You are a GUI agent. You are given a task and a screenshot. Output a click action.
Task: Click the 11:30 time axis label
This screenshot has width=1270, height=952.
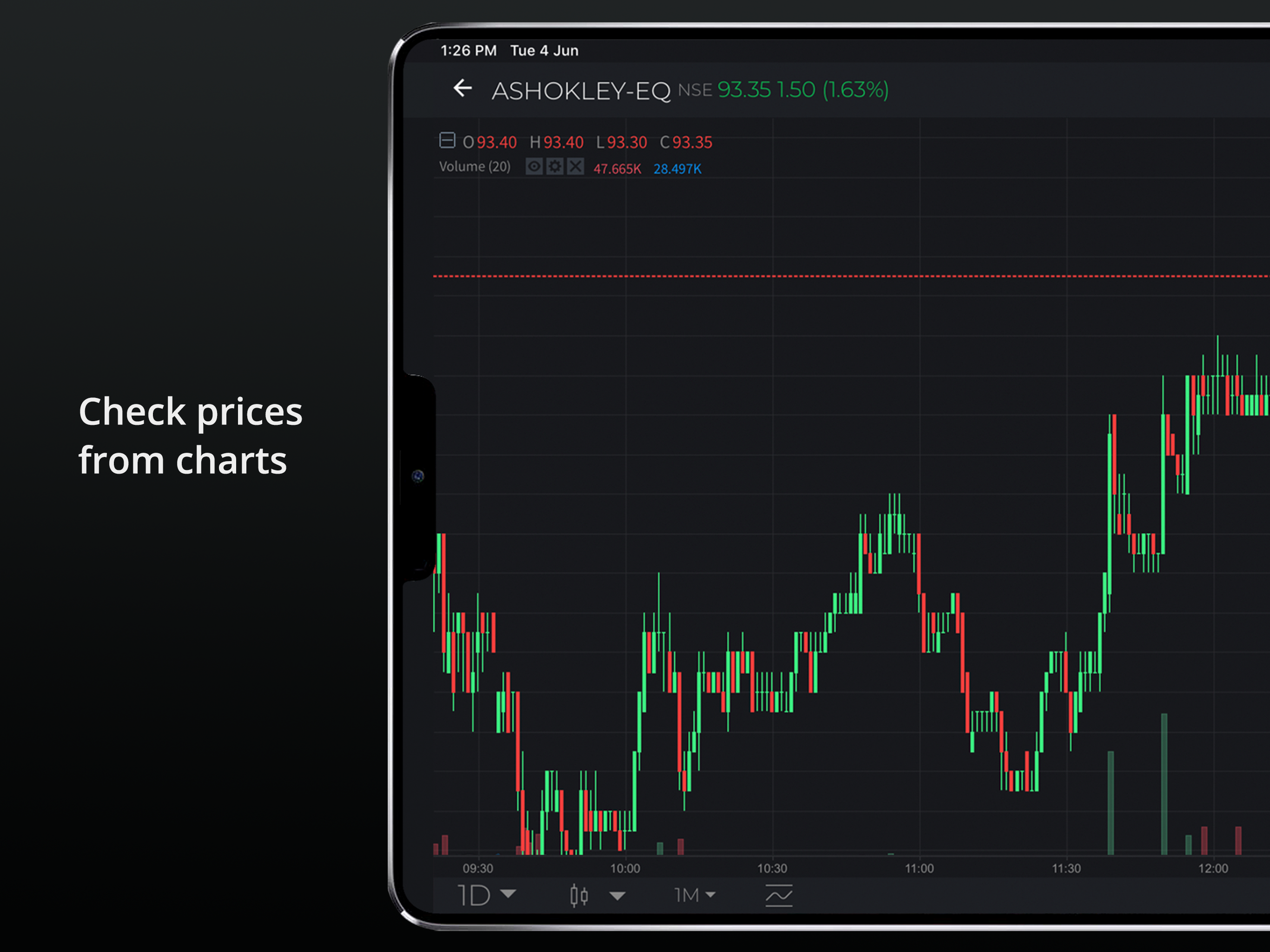1065,868
